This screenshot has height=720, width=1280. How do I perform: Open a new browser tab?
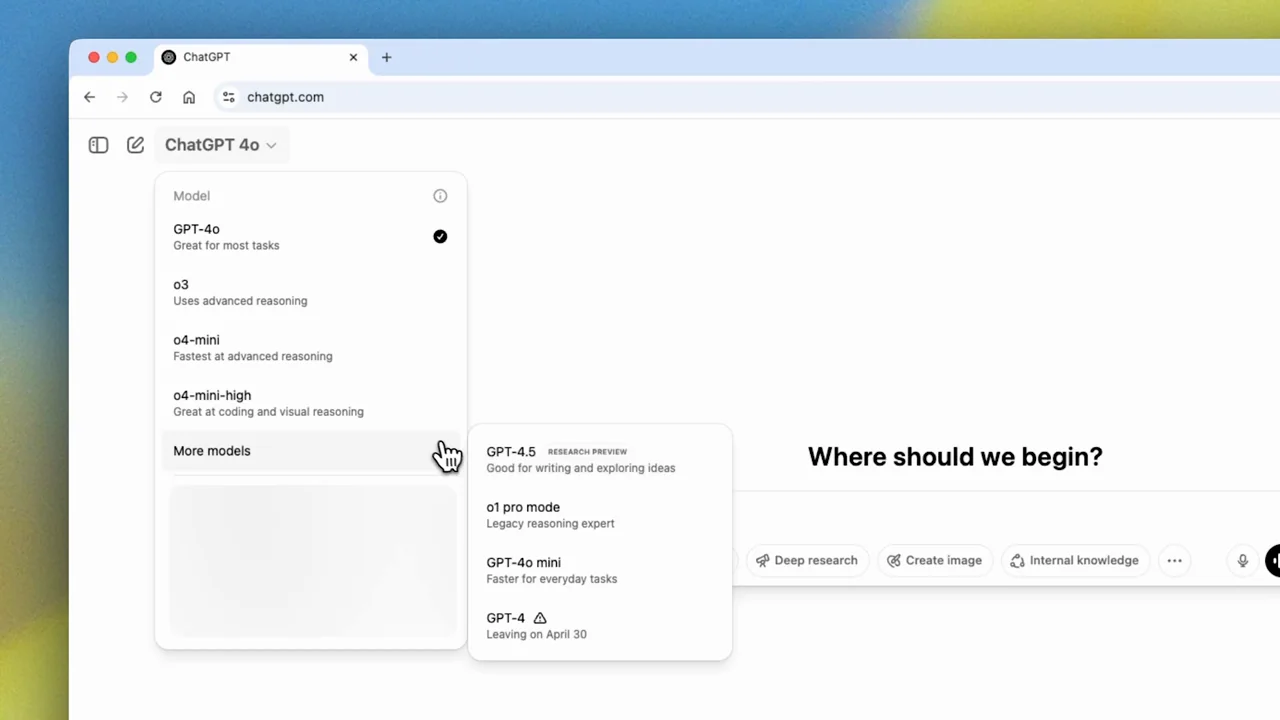(x=386, y=57)
